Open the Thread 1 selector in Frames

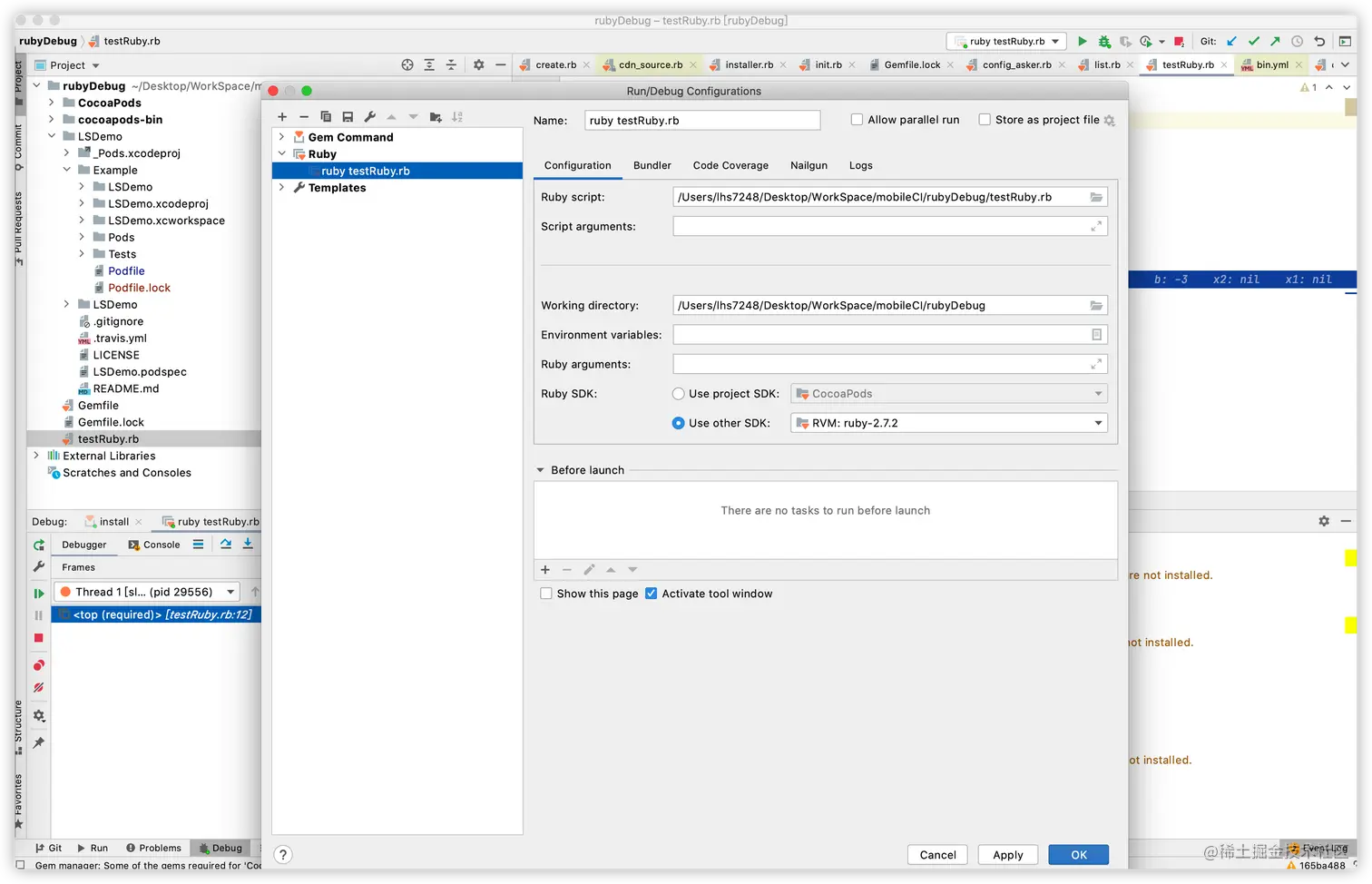(x=147, y=592)
